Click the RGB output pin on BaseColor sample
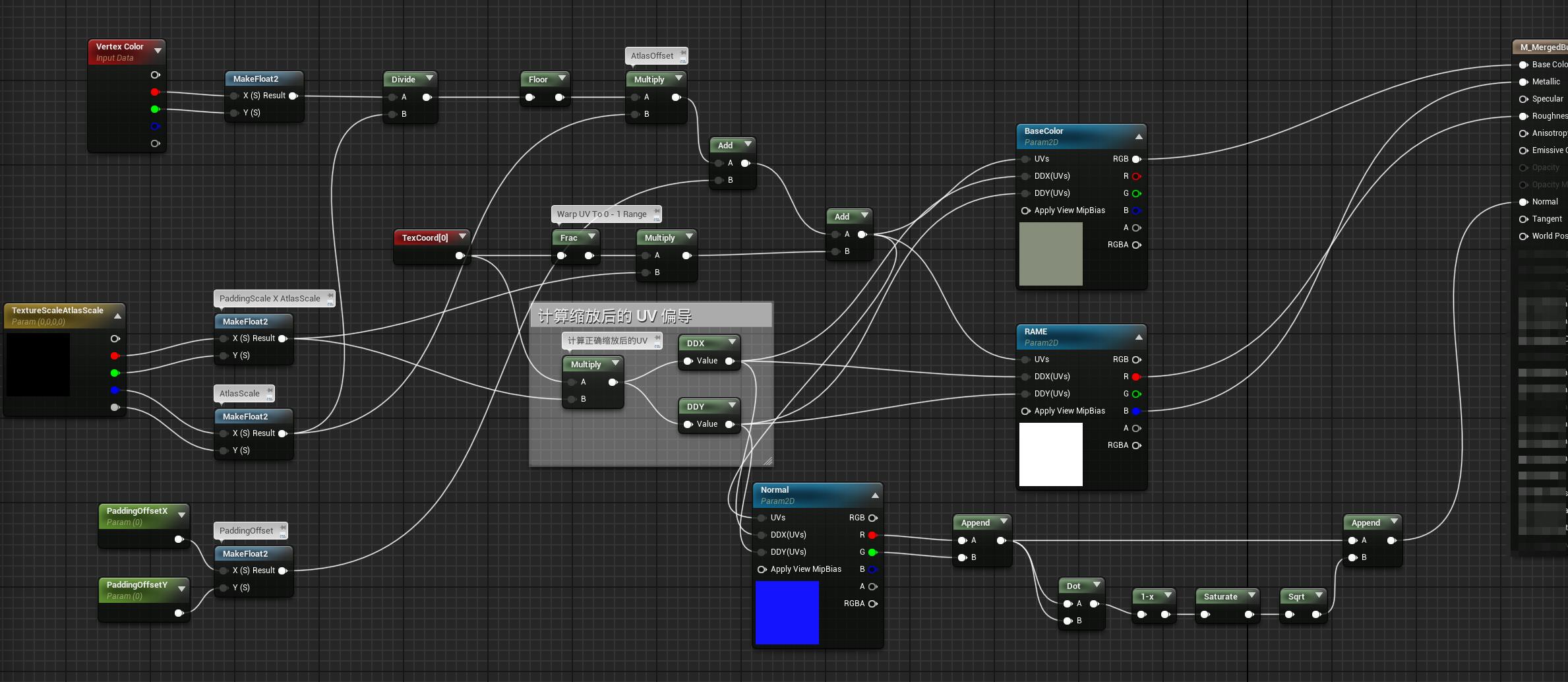 point(1137,159)
